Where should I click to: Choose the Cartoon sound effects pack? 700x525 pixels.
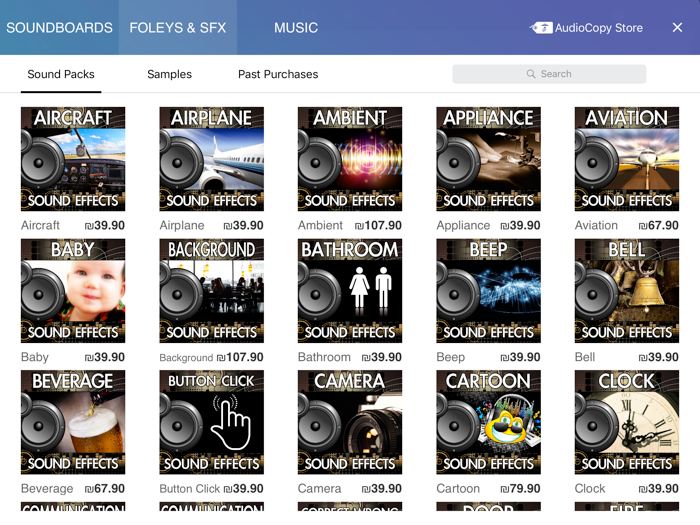[488, 422]
